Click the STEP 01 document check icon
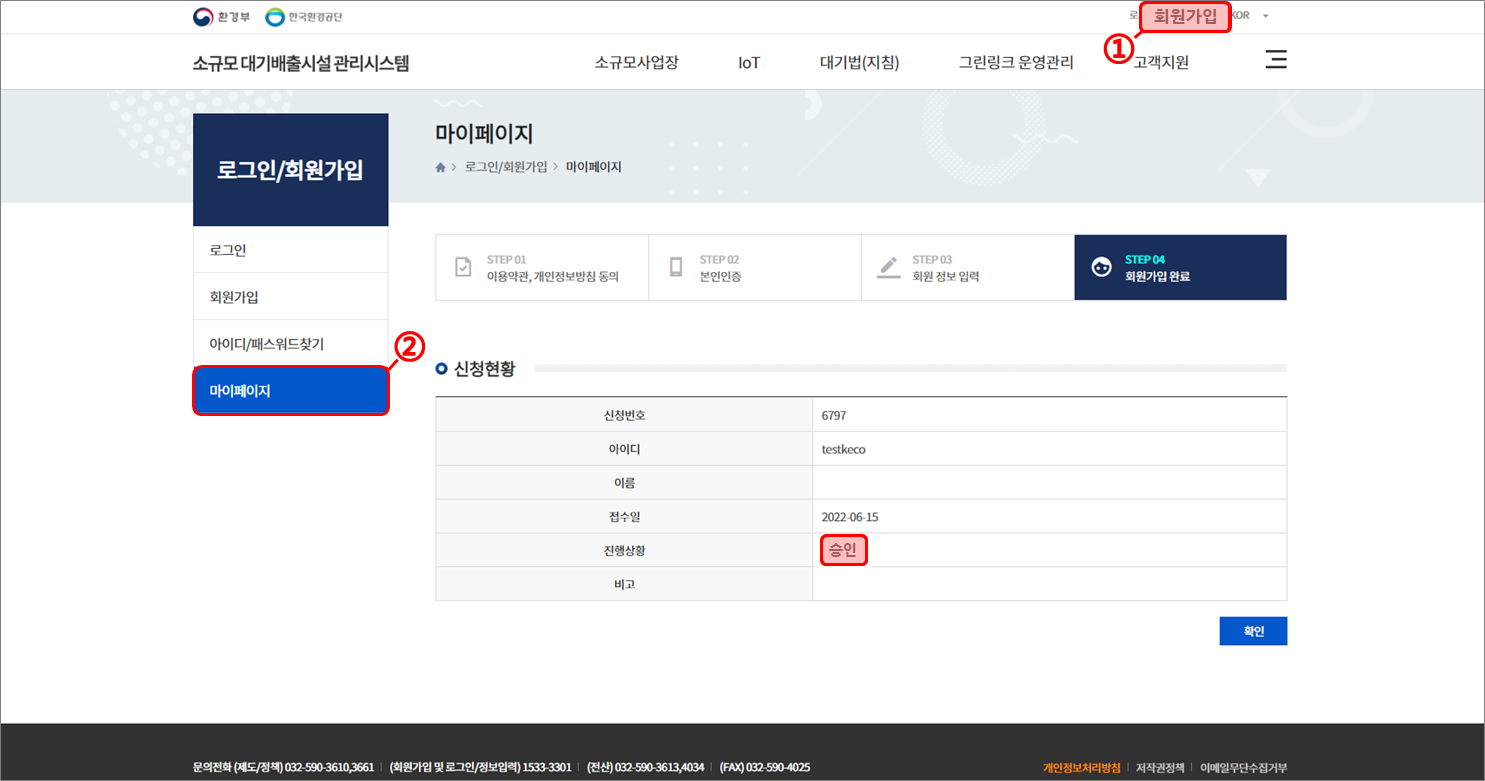The height and width of the screenshot is (781, 1485). pyautogui.click(x=463, y=267)
